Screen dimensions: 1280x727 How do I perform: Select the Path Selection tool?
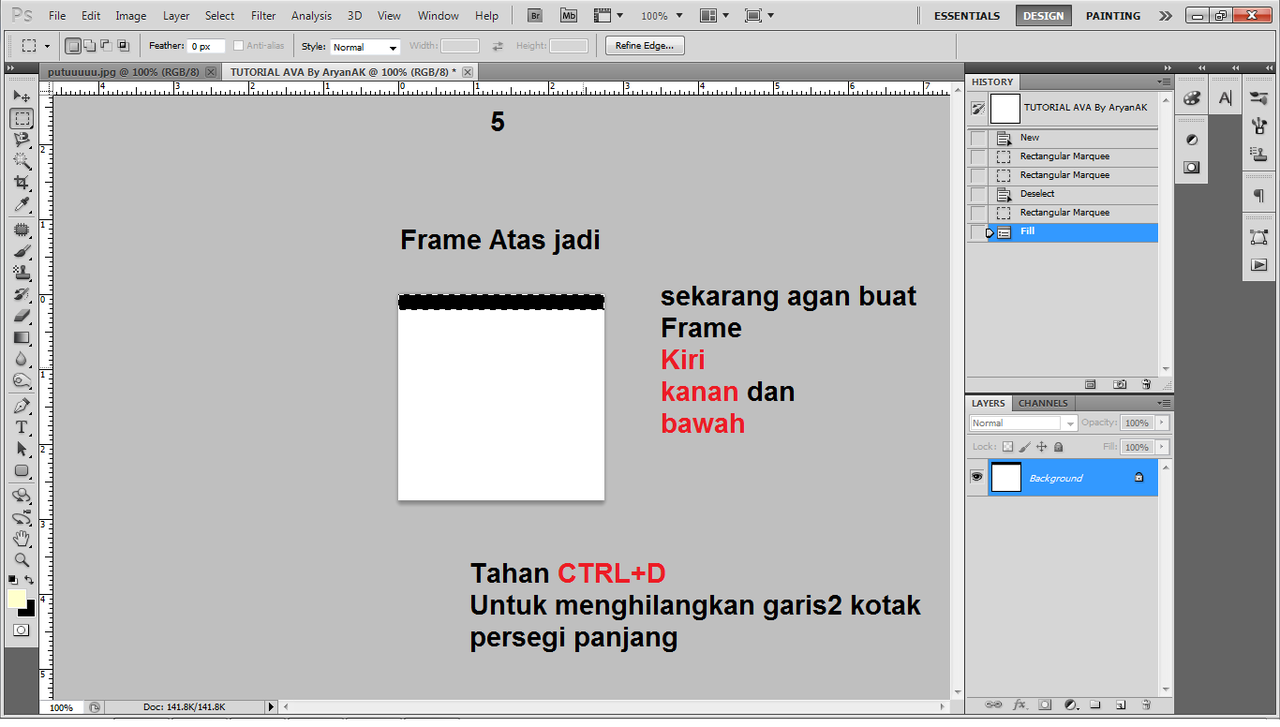point(21,450)
